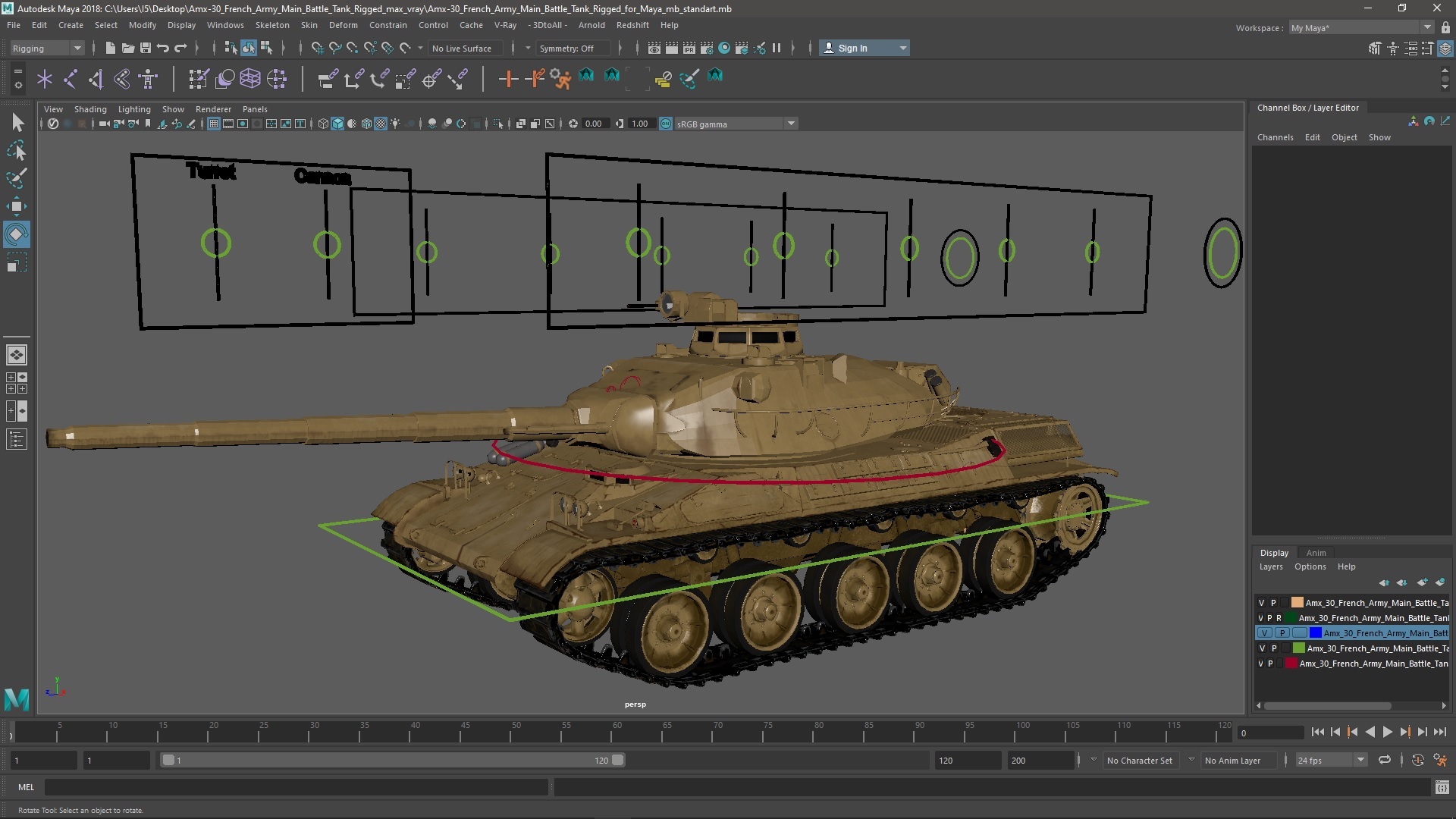The image size is (1456, 819).
Task: Switch to the Move tool
Action: [17, 206]
